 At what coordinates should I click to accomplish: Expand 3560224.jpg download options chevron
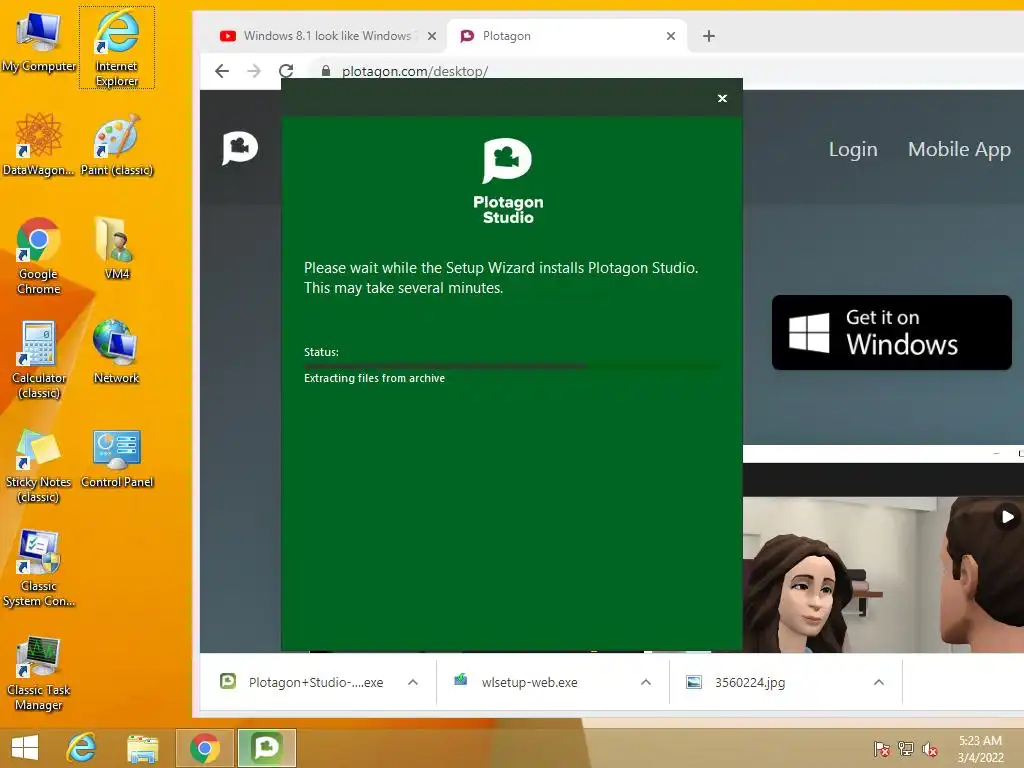click(x=879, y=682)
